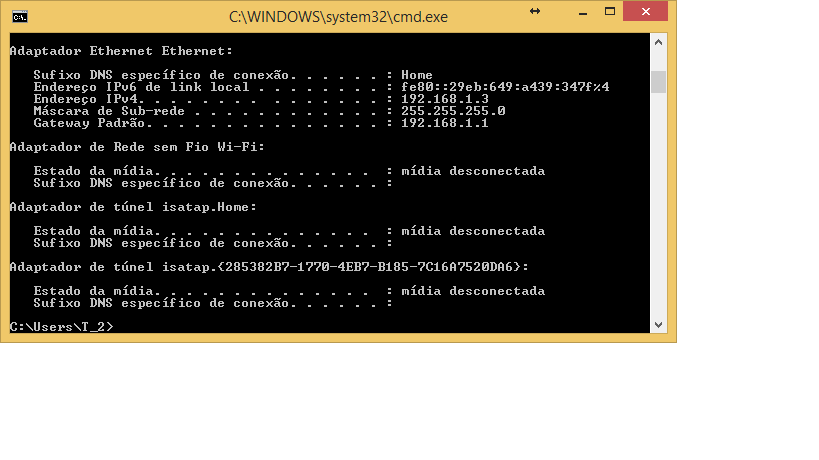Click mídia desconectada under the Wi-Fi adapter
The height and width of the screenshot is (460, 819).
[x=473, y=171]
